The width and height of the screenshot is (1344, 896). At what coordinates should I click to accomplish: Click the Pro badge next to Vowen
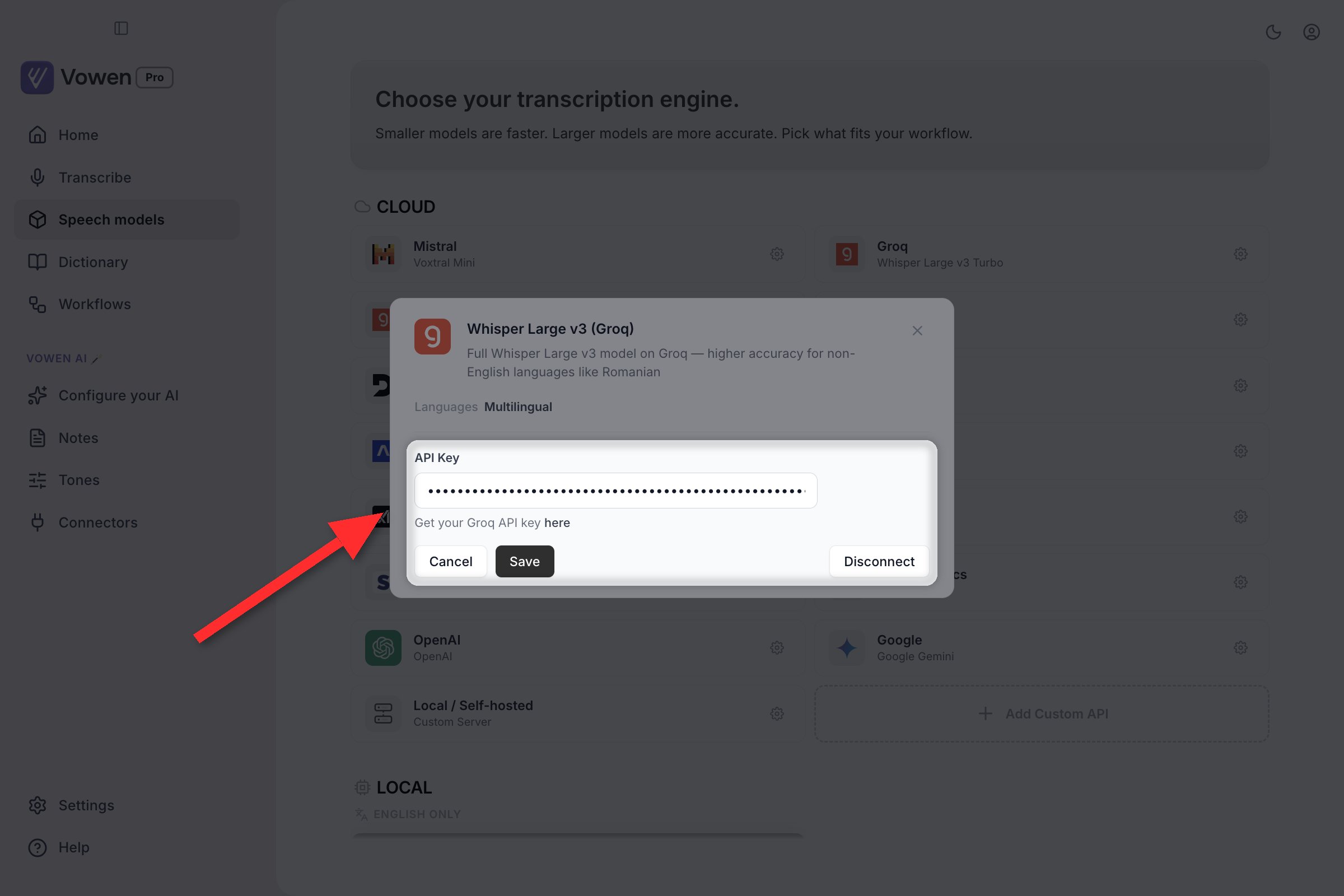[155, 77]
